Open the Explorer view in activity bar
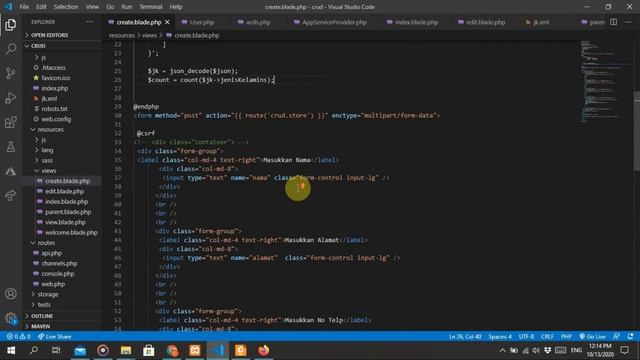The height and width of the screenshot is (360, 640). 11,25
